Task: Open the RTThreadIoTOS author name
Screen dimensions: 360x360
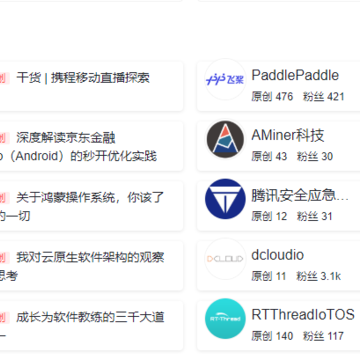Action: 303,315
